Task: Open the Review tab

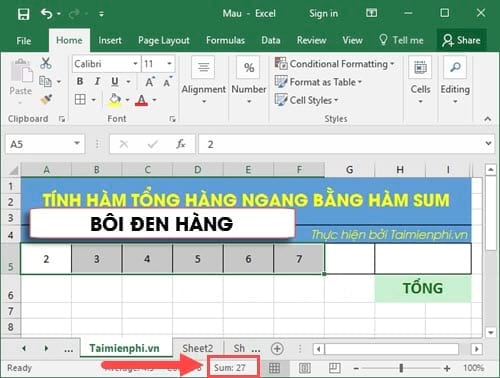Action: coord(312,40)
